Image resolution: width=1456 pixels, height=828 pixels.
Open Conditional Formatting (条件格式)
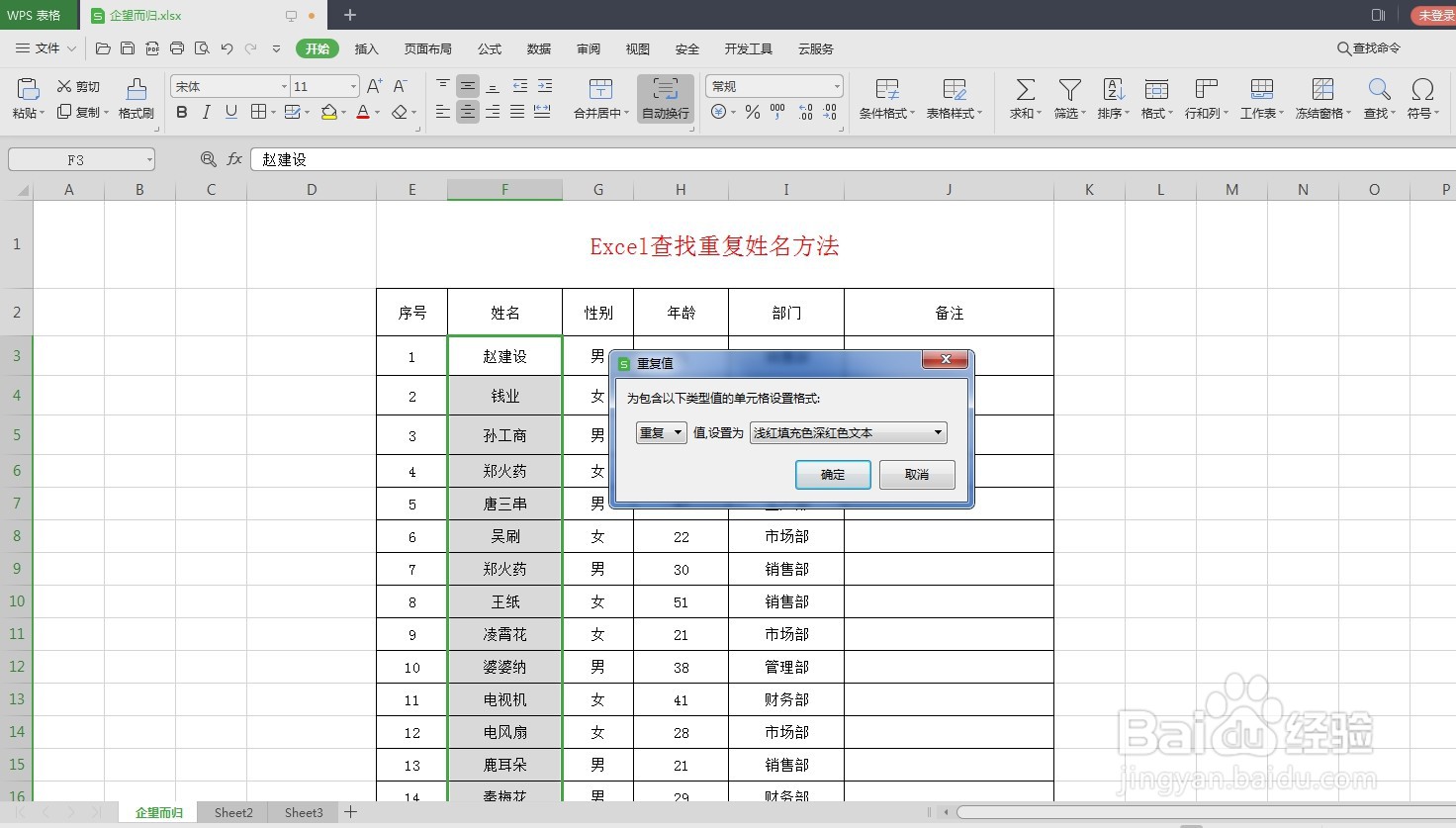pyautogui.click(x=886, y=99)
